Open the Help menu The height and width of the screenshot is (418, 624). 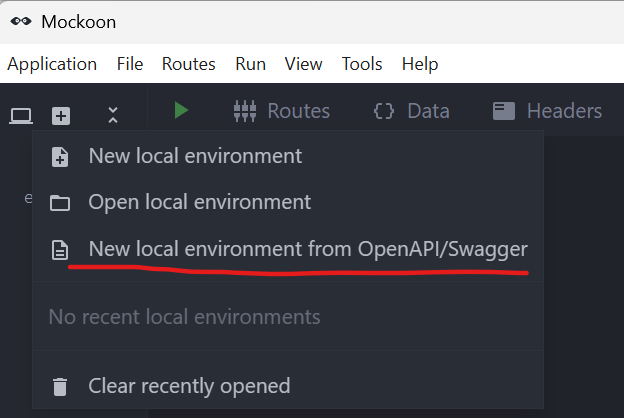click(x=420, y=64)
